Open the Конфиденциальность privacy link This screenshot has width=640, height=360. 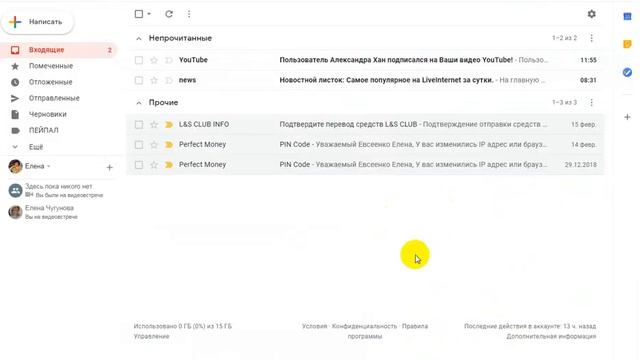pyautogui.click(x=364, y=327)
